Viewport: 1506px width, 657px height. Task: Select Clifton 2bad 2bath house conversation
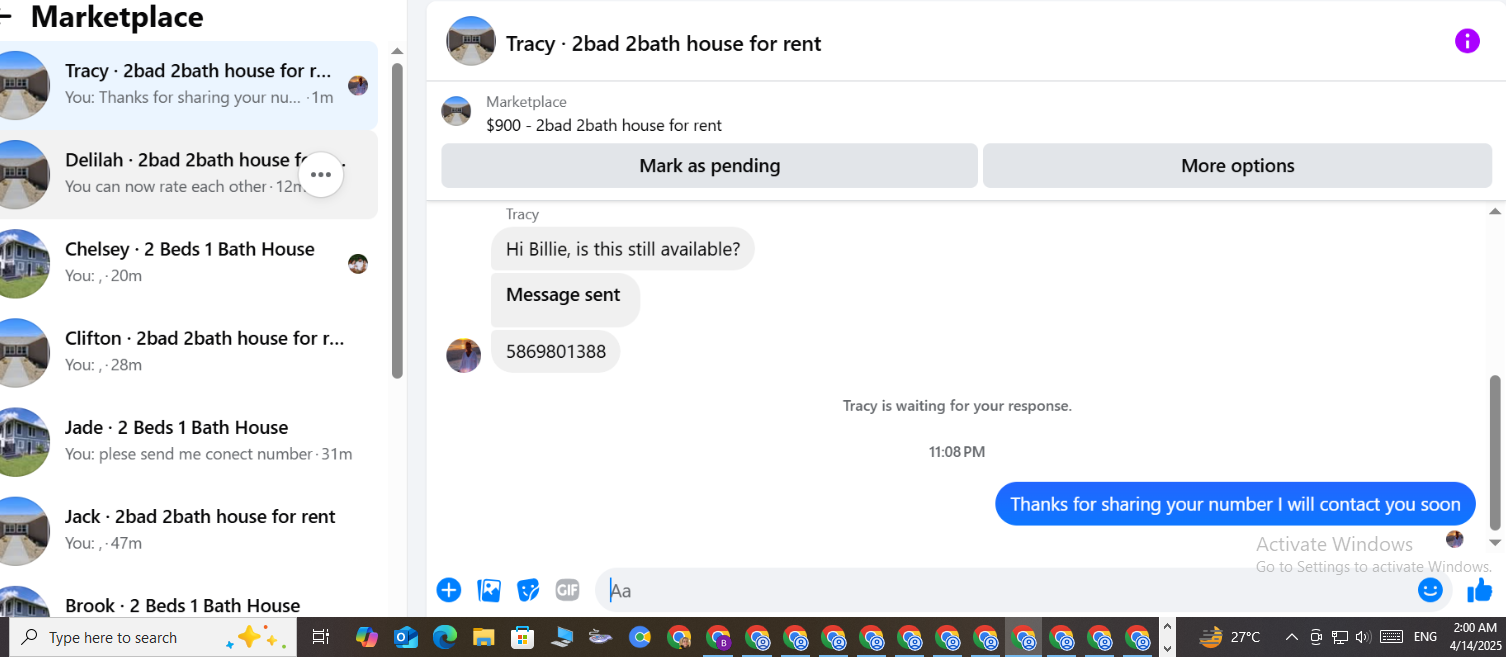click(x=185, y=352)
